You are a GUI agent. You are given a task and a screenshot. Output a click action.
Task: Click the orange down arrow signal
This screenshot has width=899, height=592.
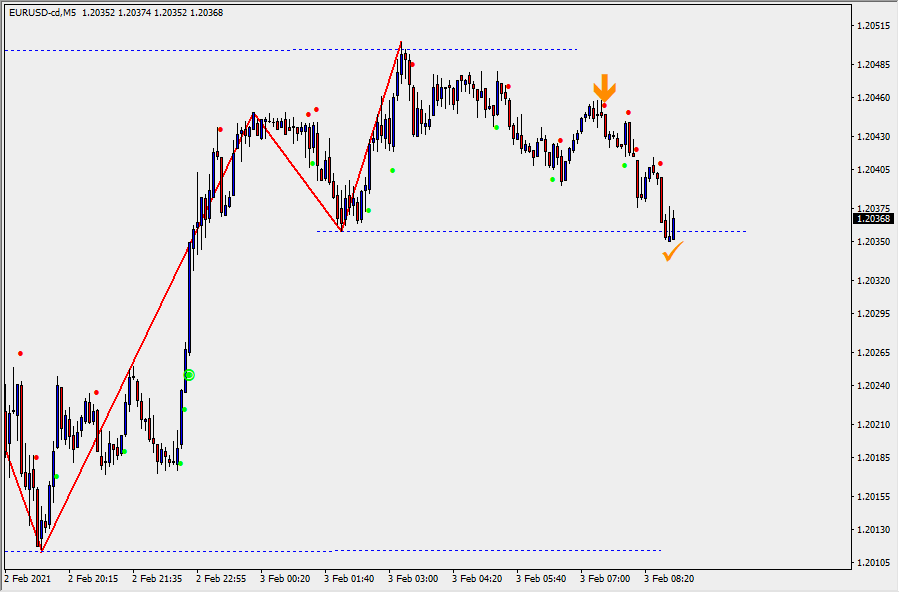pos(604,88)
